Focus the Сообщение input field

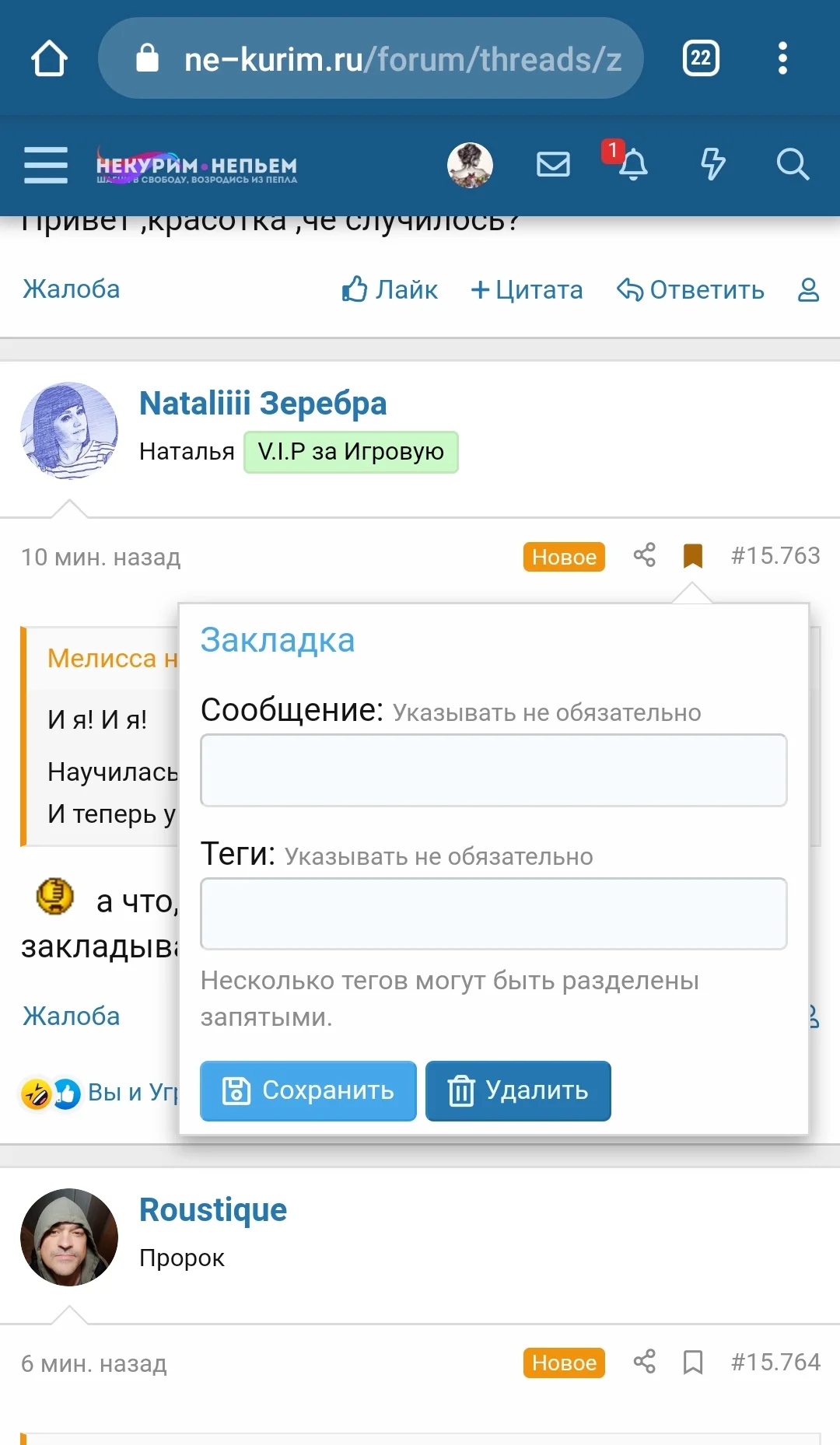(494, 770)
